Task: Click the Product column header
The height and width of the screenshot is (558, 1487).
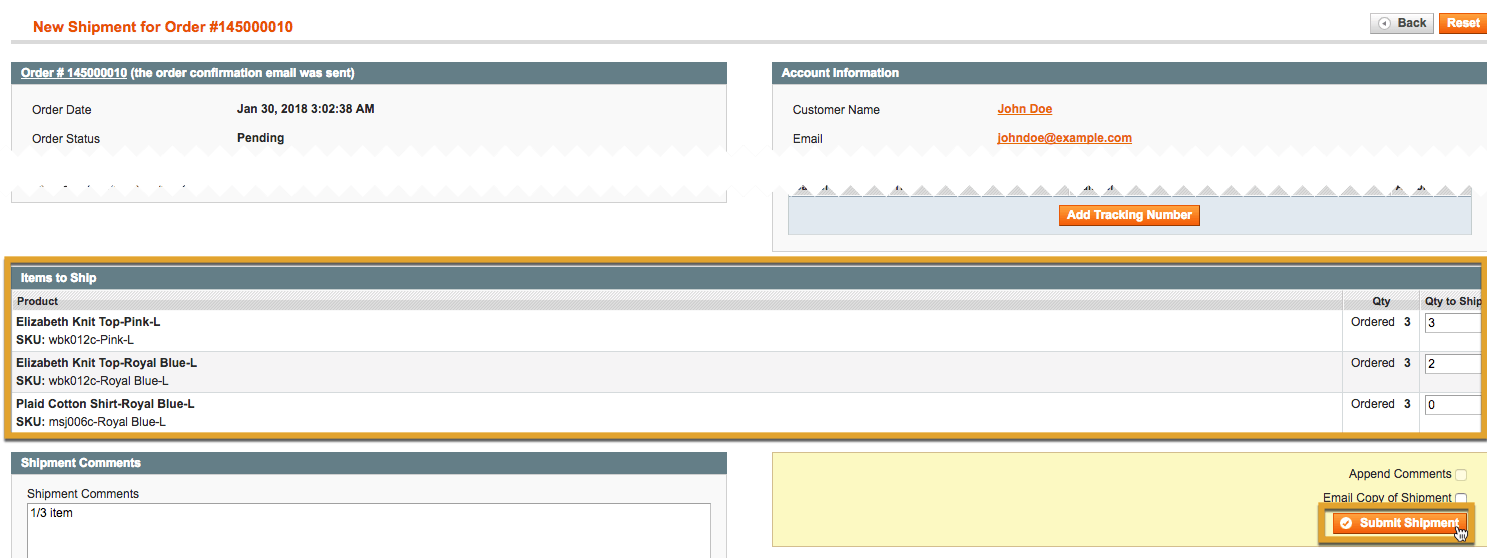Action: tap(38, 301)
